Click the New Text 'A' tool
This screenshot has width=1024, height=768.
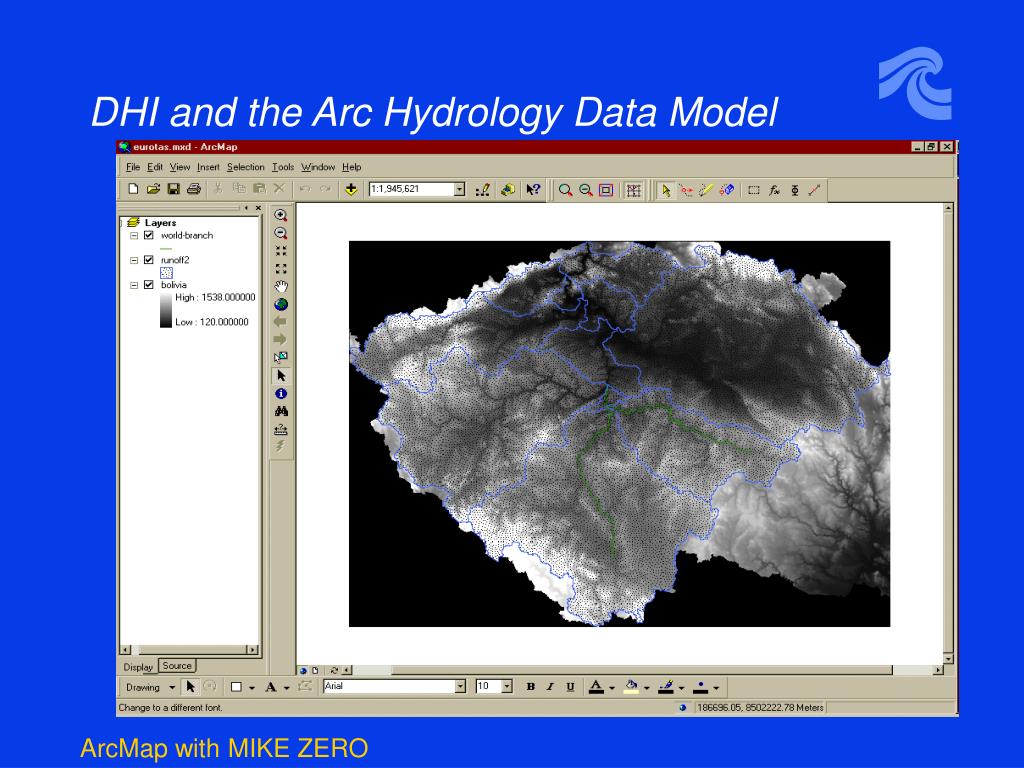pos(270,687)
